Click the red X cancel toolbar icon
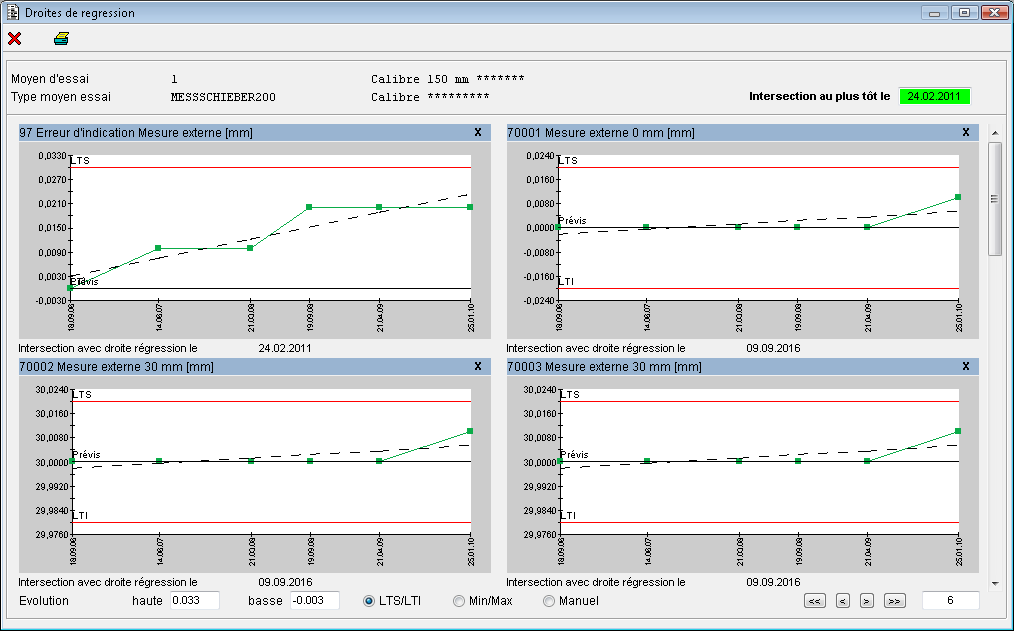The image size is (1014, 631). point(15,39)
